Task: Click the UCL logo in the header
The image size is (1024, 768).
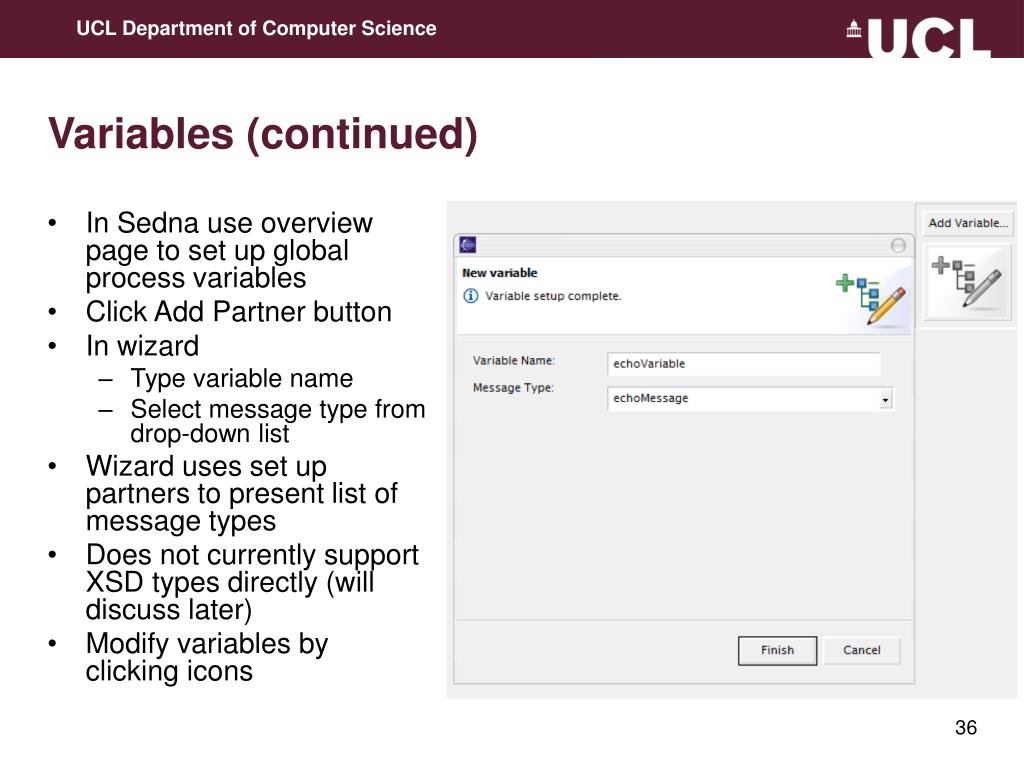Action: tap(928, 37)
